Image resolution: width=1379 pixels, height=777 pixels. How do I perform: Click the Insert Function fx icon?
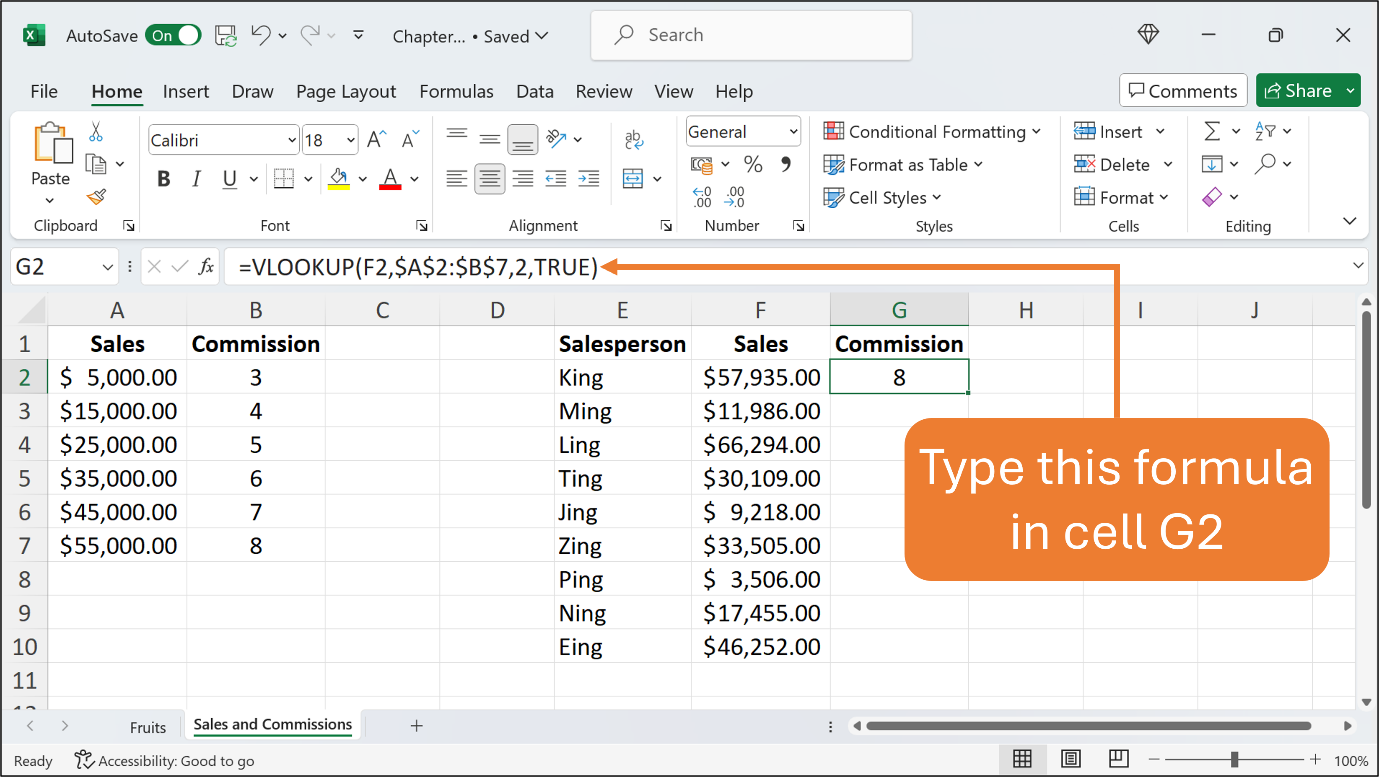[207, 267]
